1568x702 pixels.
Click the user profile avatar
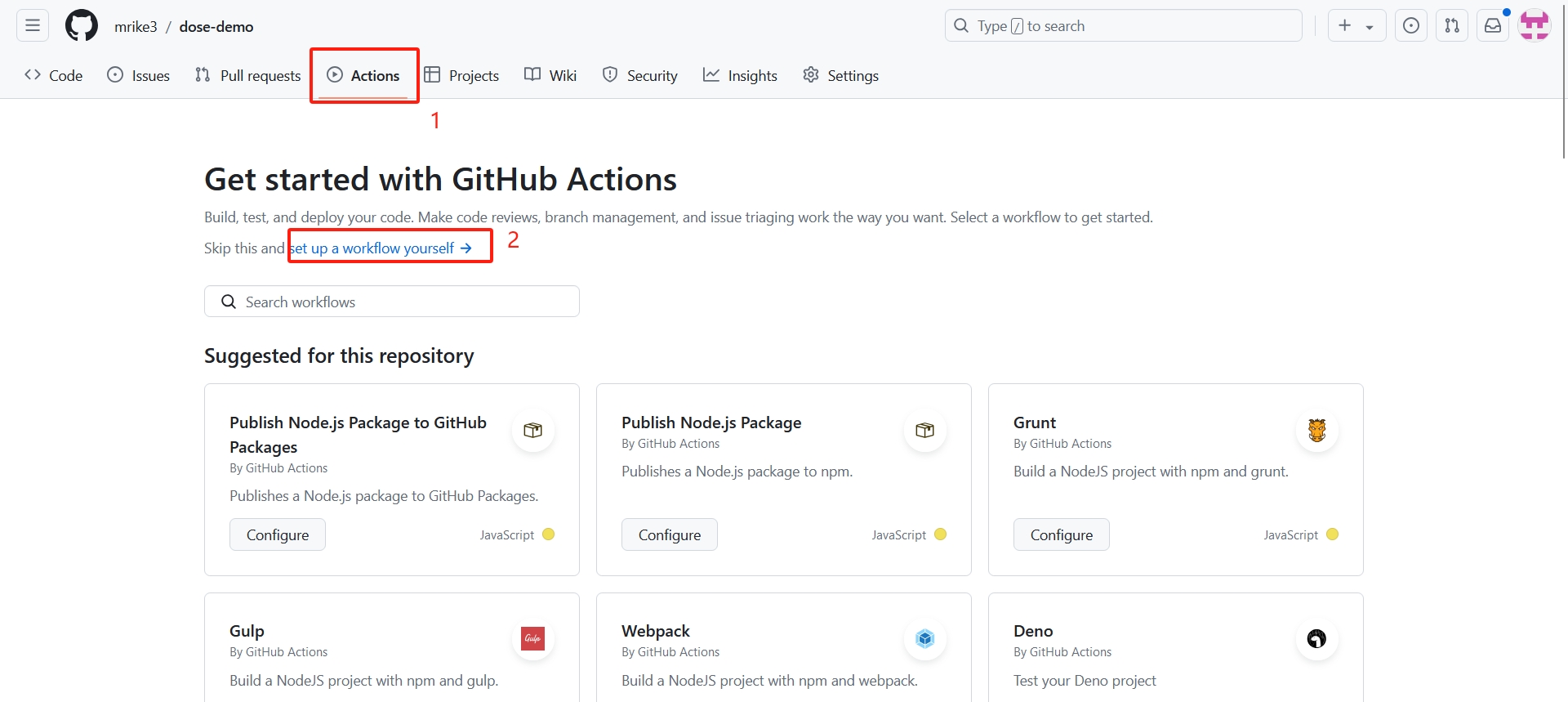point(1534,26)
